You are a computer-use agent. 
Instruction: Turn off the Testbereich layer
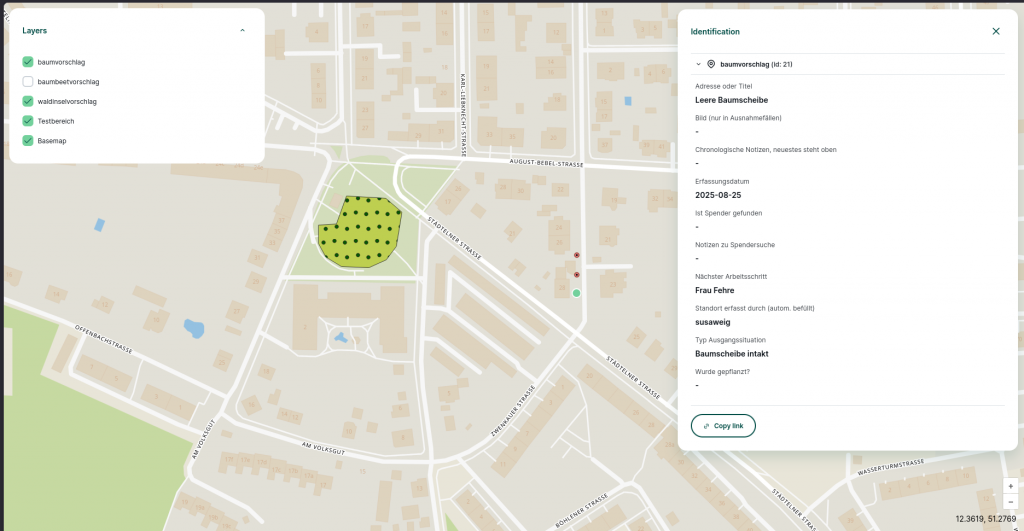tap(28, 121)
